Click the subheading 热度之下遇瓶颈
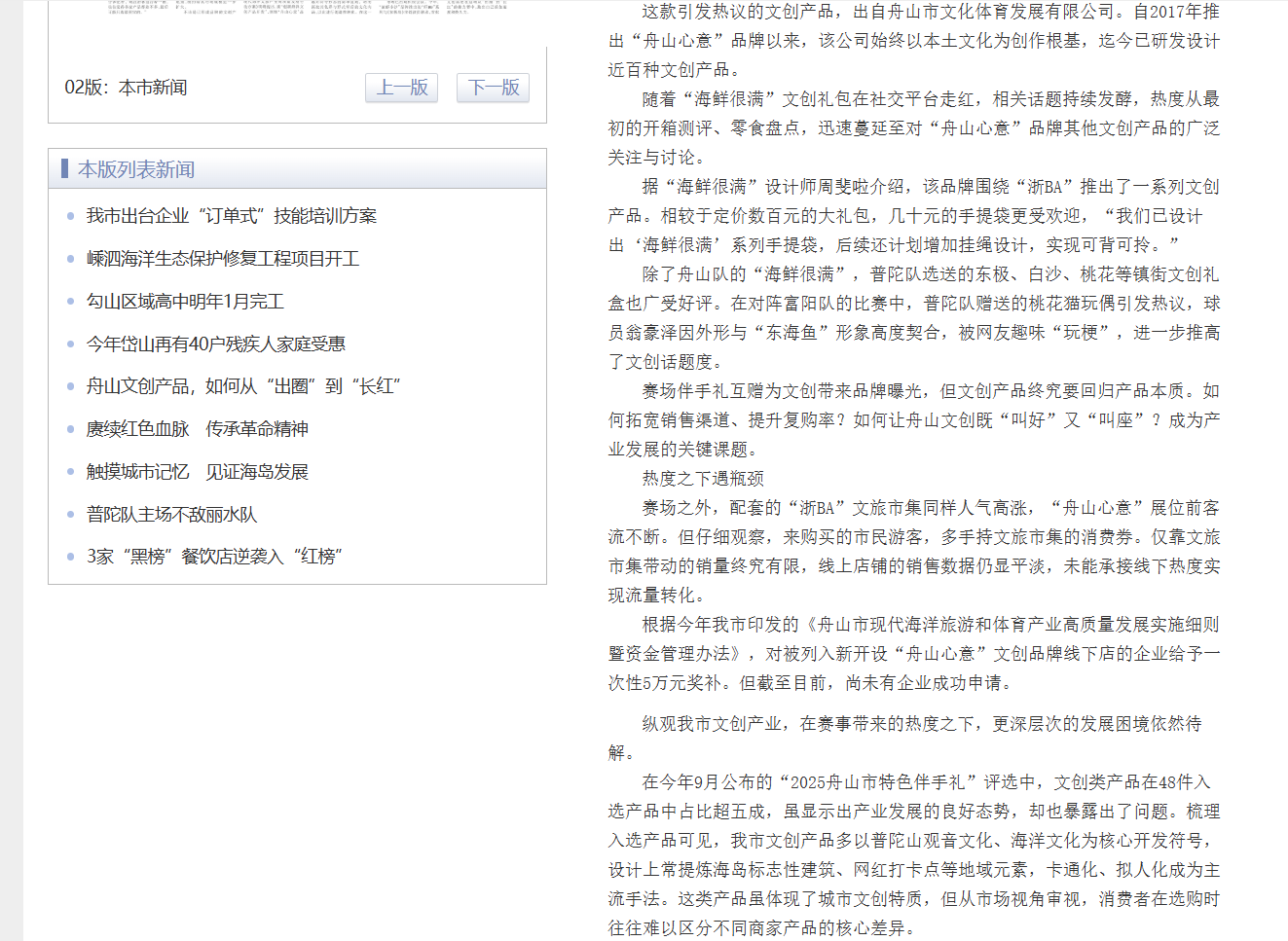The width and height of the screenshot is (1288, 941). (x=703, y=479)
